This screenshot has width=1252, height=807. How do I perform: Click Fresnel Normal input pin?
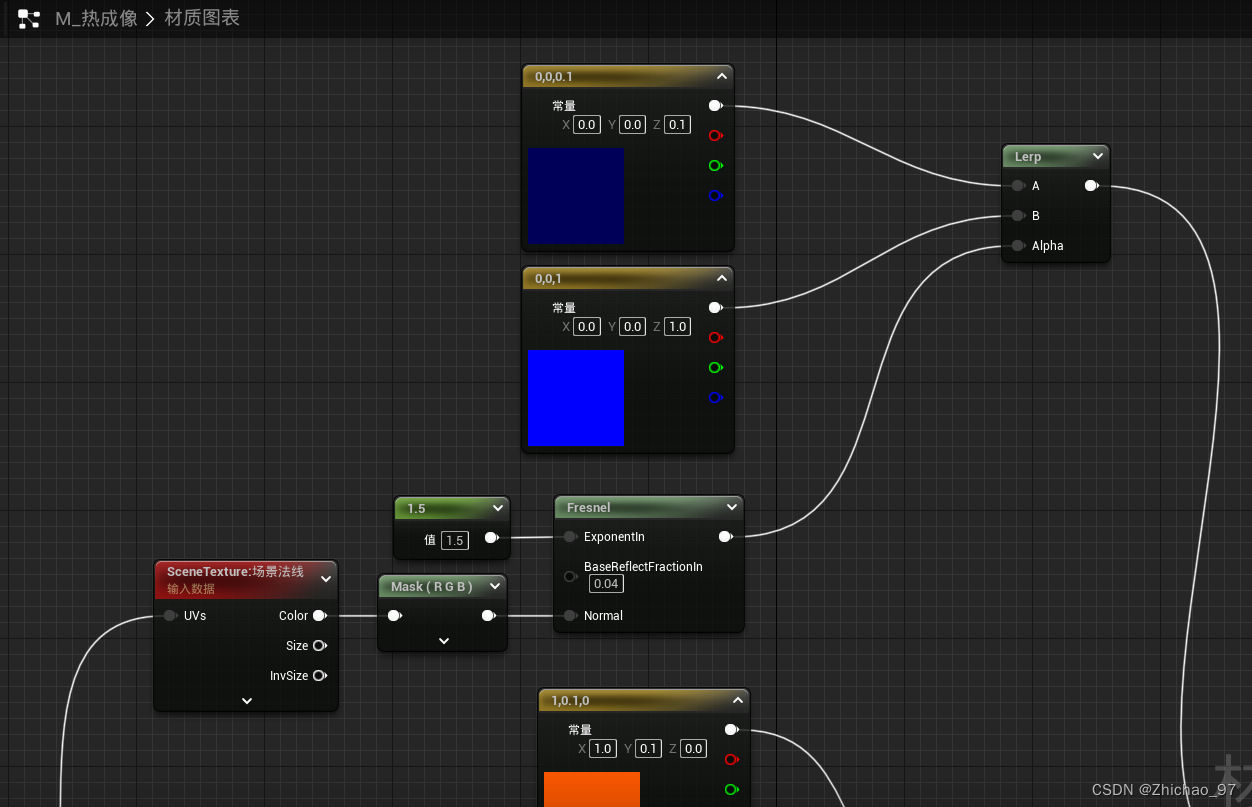(x=569, y=615)
